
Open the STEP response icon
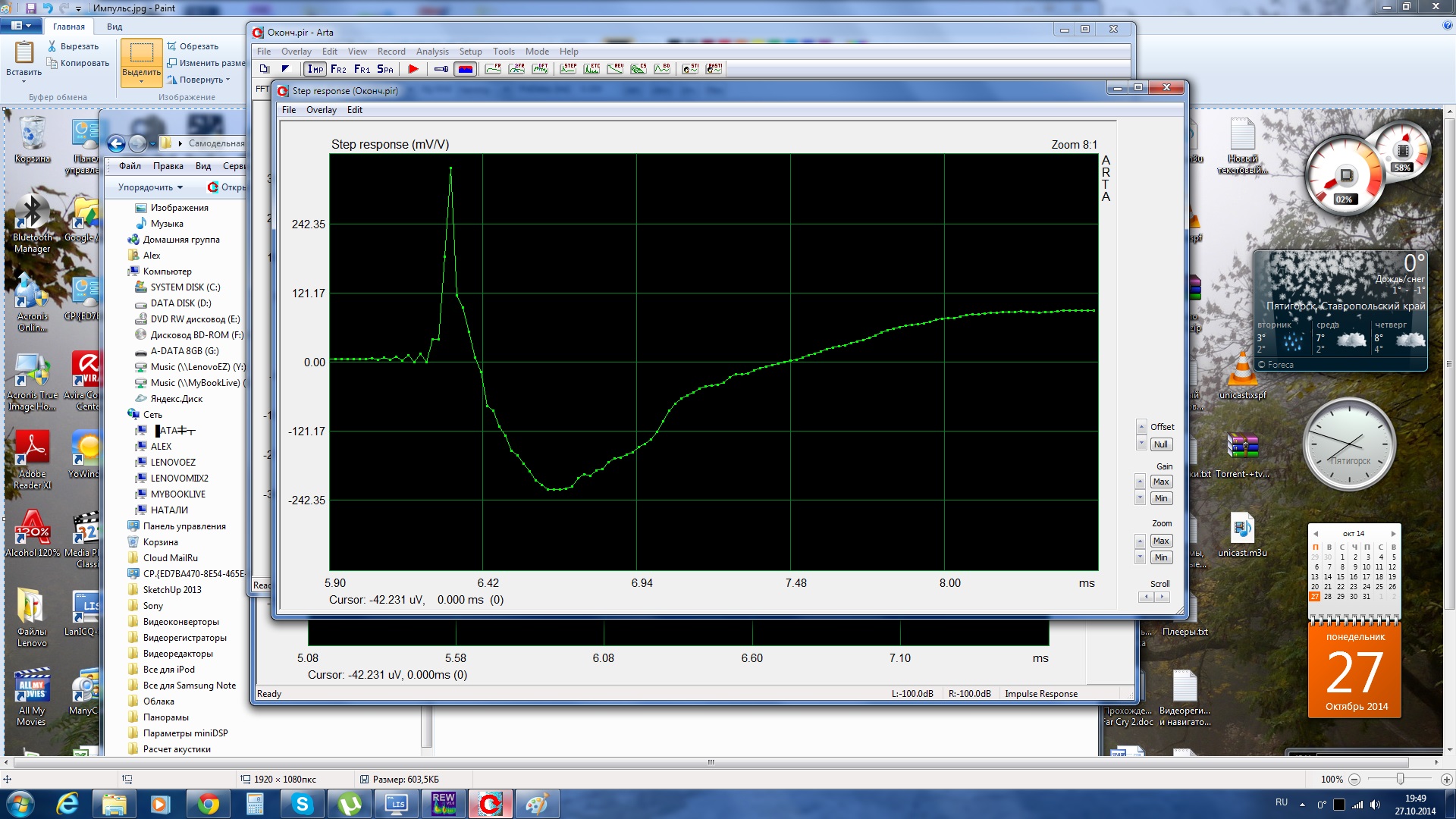click(x=568, y=69)
